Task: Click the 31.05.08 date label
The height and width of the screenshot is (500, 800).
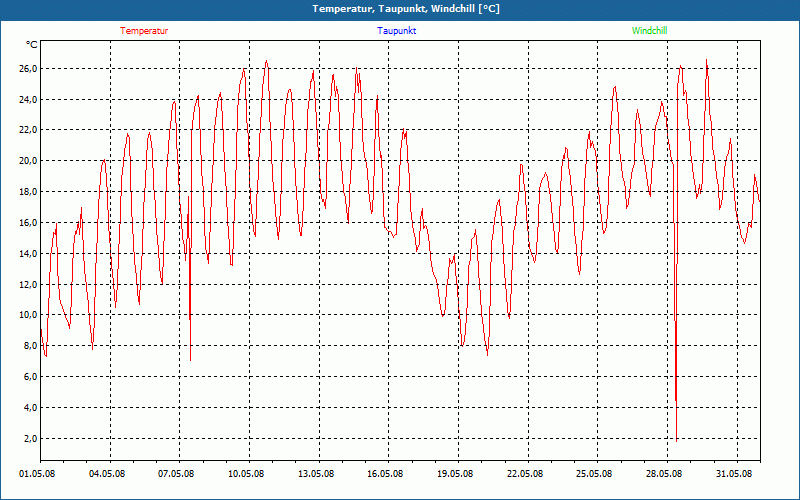Action: click(734, 473)
